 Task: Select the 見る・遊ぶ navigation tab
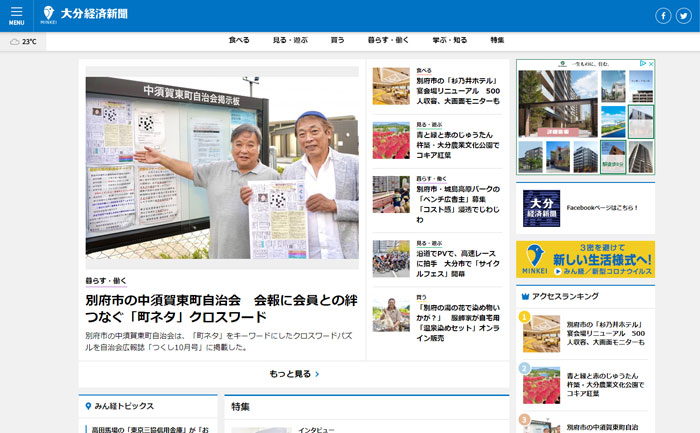[x=290, y=40]
